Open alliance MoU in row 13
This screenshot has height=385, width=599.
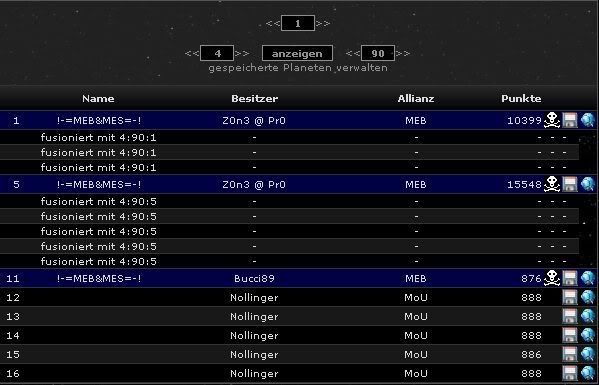tap(416, 317)
